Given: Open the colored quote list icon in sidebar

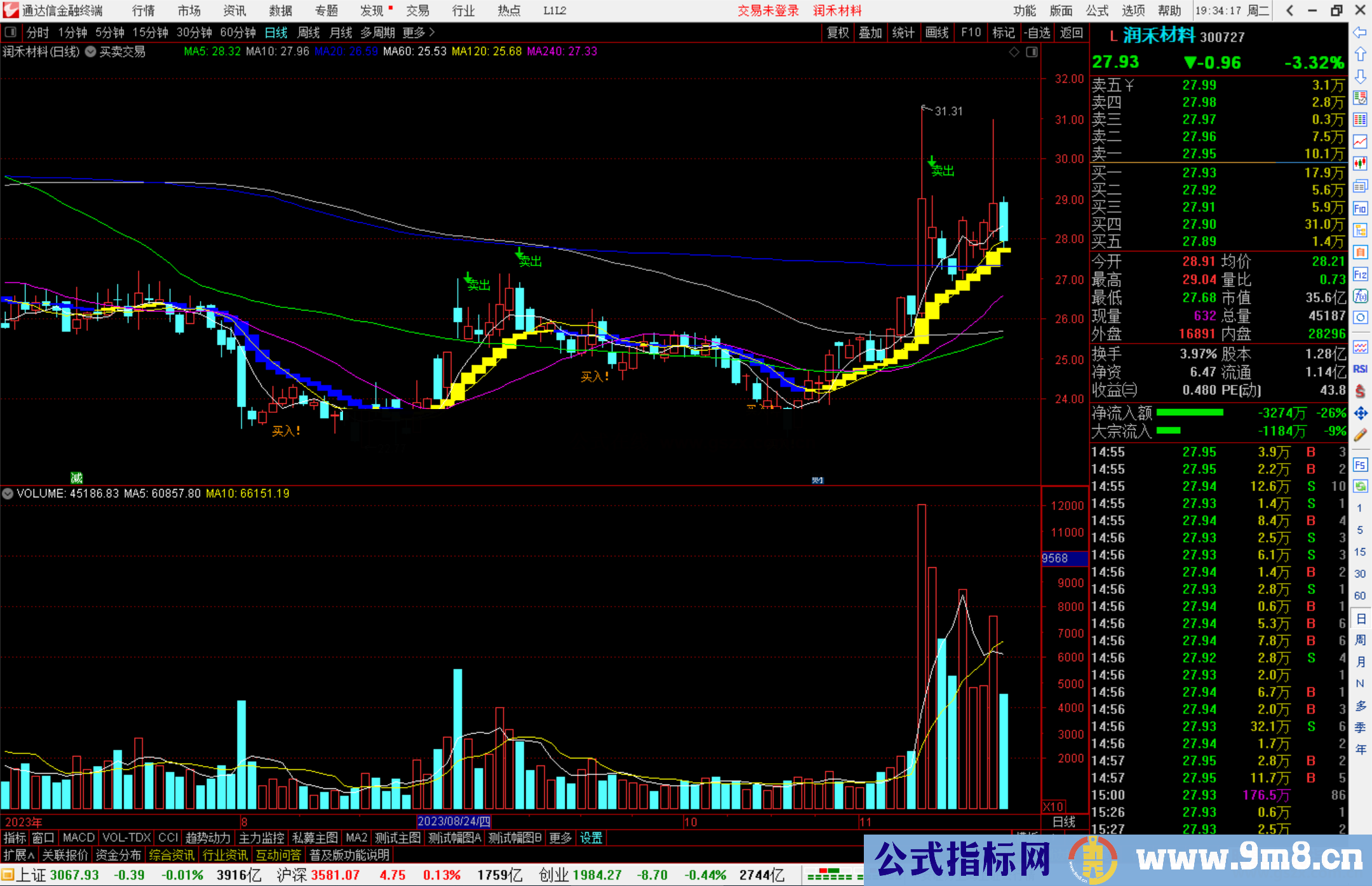Looking at the screenshot, I should [x=1360, y=98].
